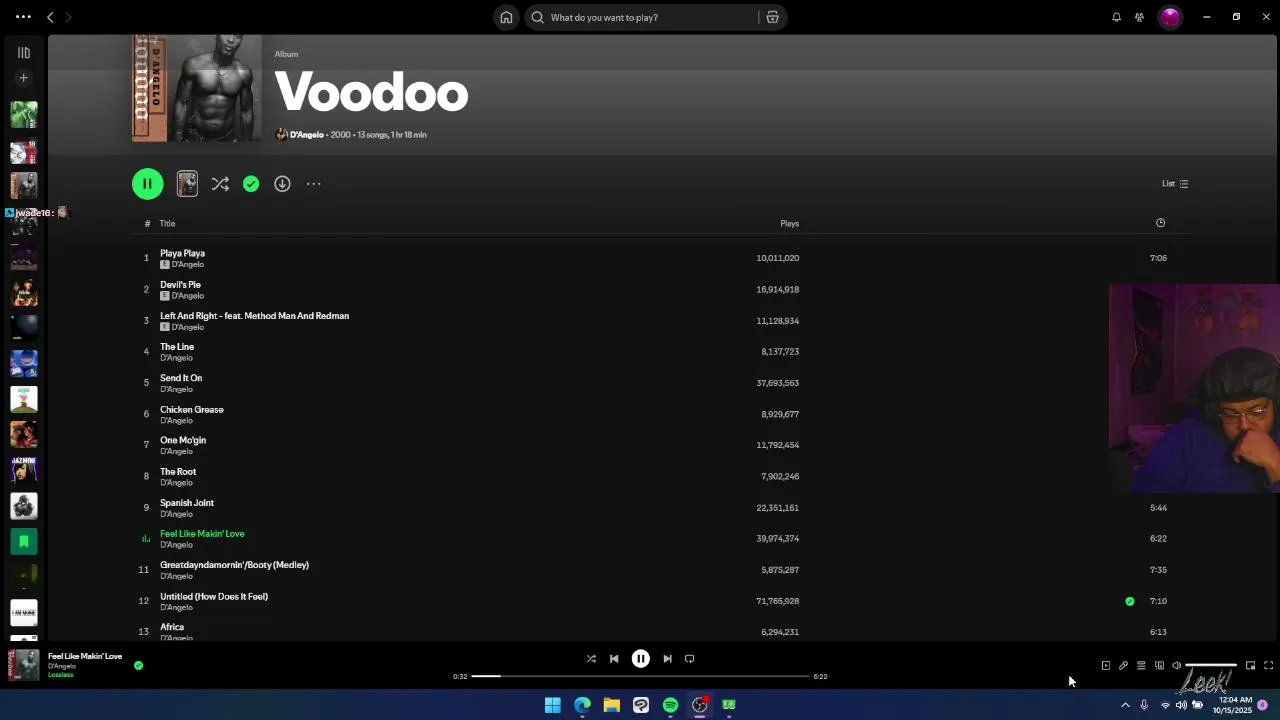Toggle the 6:22 total time display
Screen dimensions: 1280x720
pyautogui.click(x=820, y=676)
